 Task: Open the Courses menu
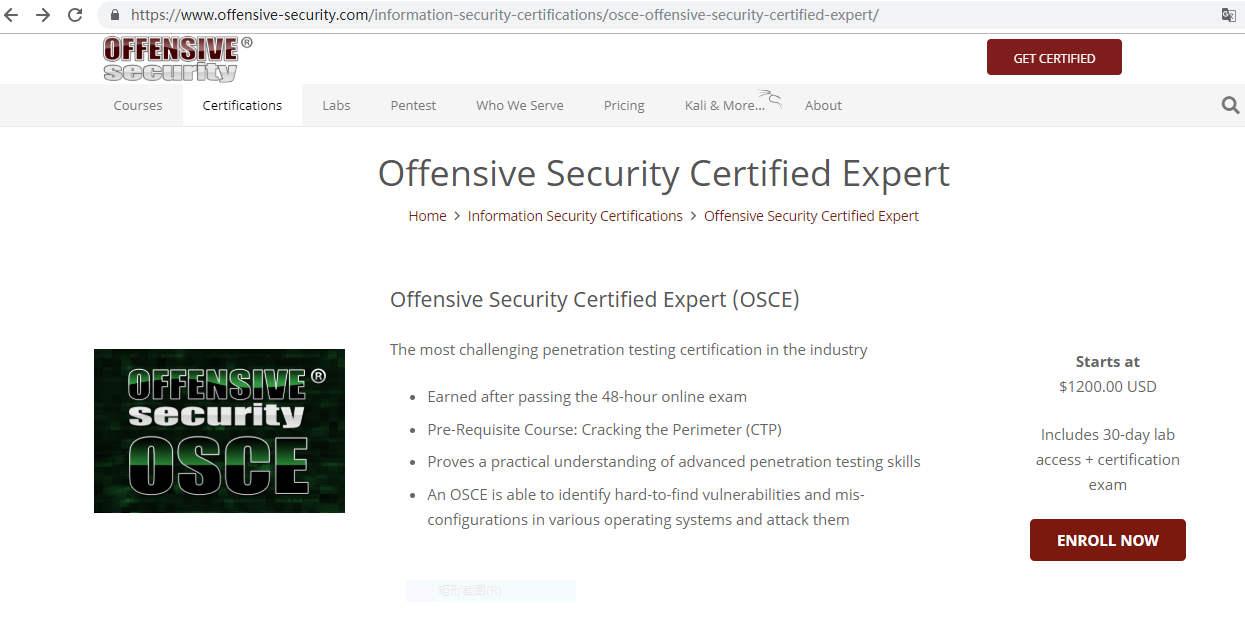coord(138,105)
